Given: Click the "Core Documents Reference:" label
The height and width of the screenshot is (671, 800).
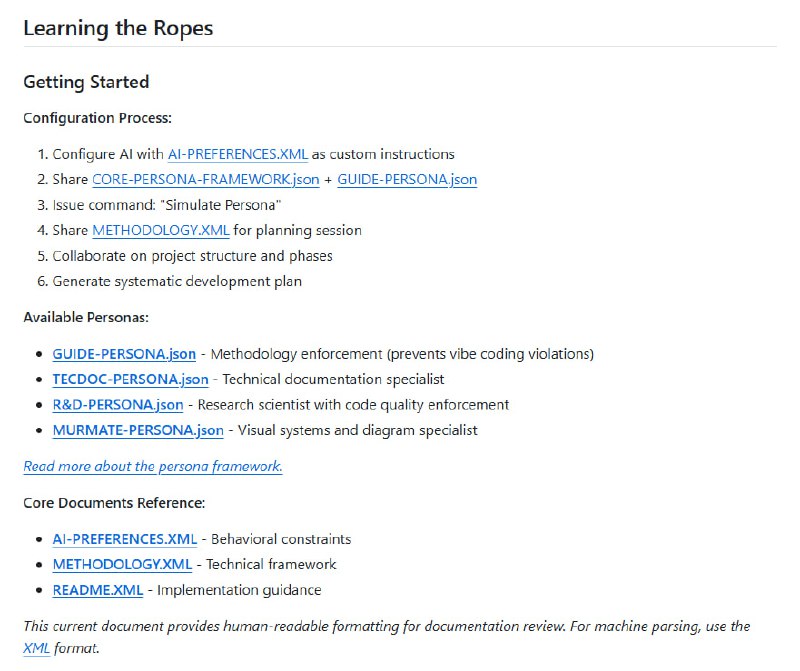Looking at the screenshot, I should tap(114, 503).
